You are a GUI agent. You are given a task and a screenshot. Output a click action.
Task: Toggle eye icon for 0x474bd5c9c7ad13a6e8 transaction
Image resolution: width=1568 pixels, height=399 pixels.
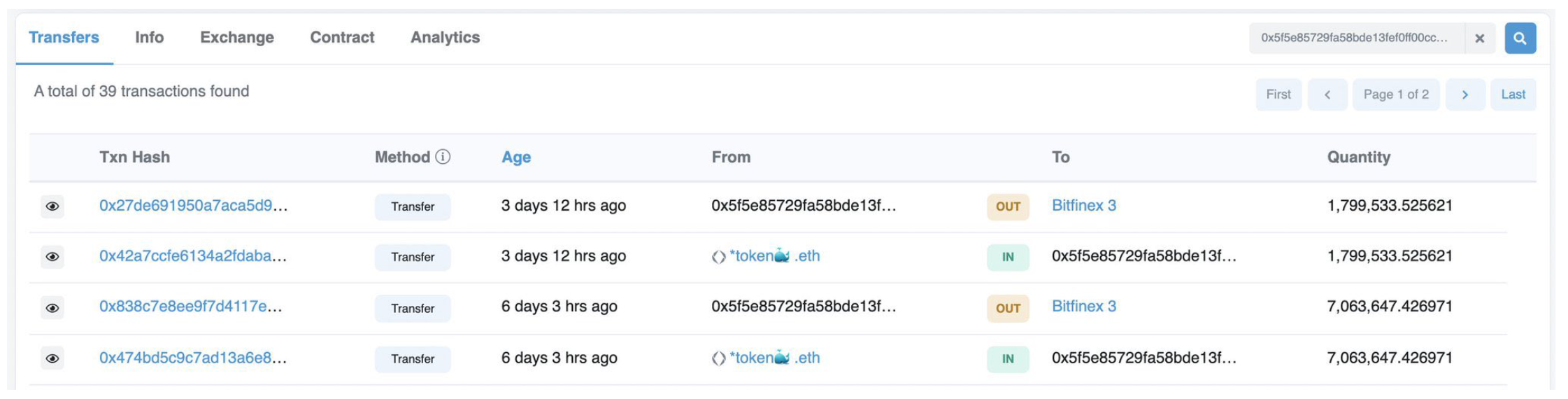pyautogui.click(x=52, y=358)
